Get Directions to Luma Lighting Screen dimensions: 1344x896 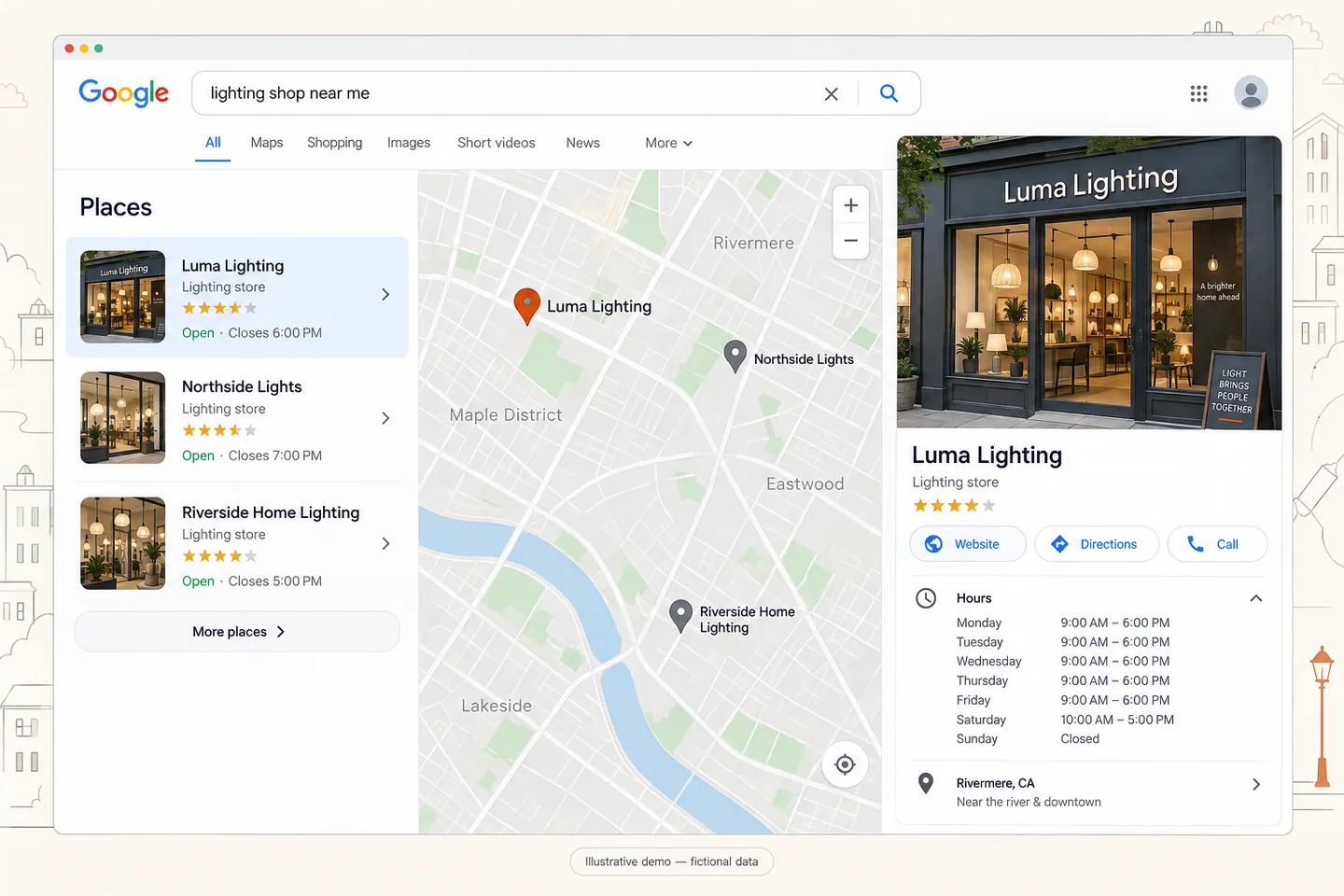pyautogui.click(x=1097, y=544)
